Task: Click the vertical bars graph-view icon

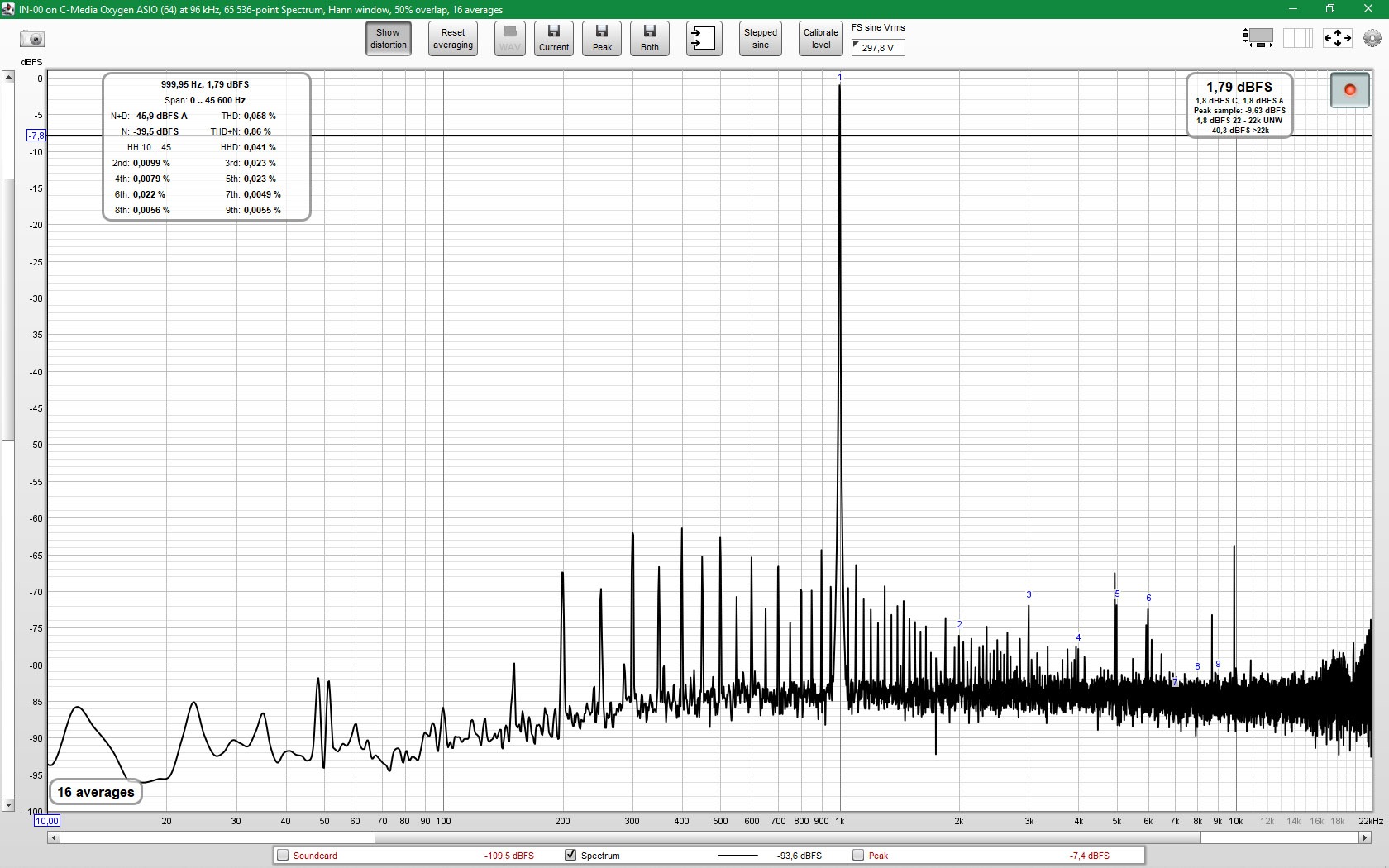Action: pos(1297,38)
